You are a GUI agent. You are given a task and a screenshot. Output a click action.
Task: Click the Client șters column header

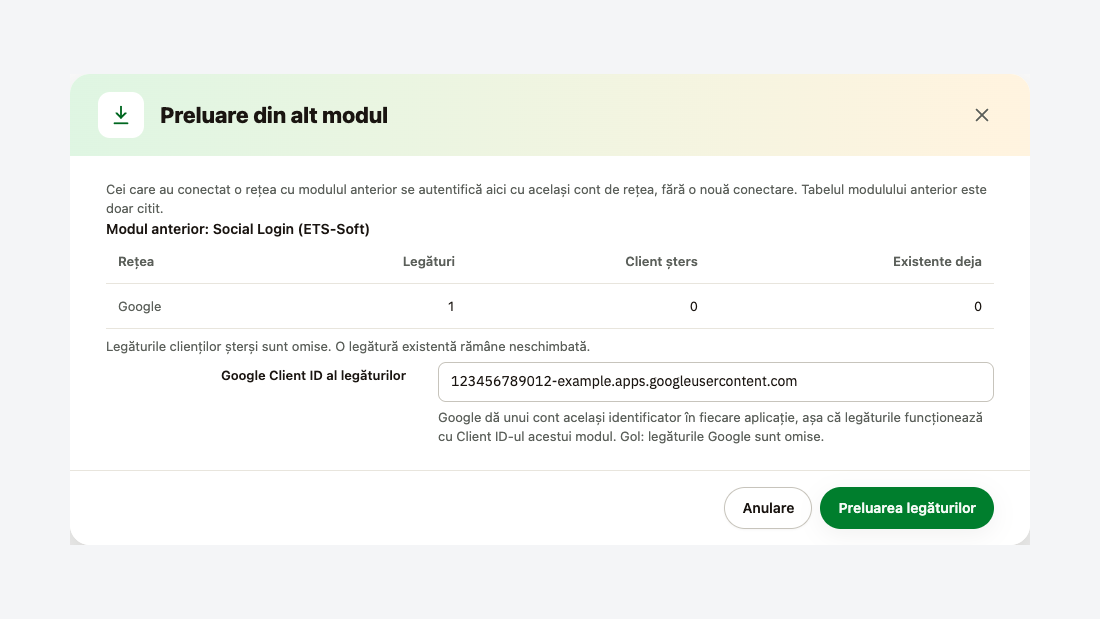661,262
